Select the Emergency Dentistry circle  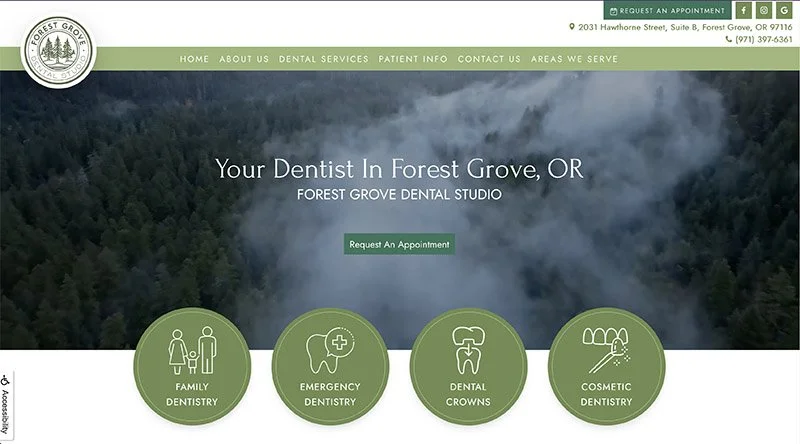tap(330, 366)
